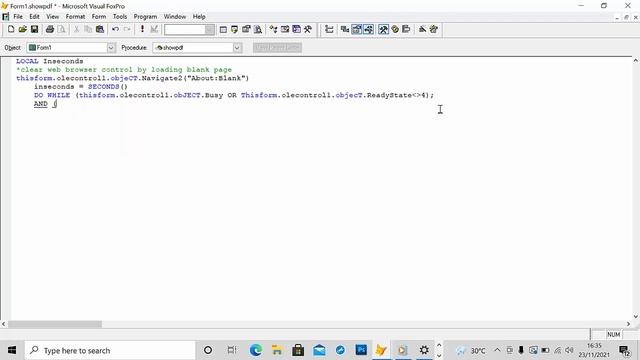The width and height of the screenshot is (640, 360).
Task: Open the File menu
Action: pyautogui.click(x=18, y=17)
